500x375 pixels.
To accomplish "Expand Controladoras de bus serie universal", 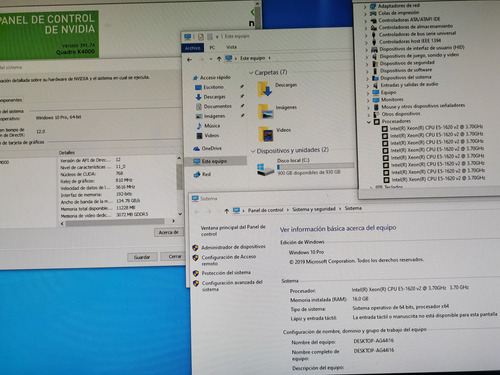I will click(366, 35).
